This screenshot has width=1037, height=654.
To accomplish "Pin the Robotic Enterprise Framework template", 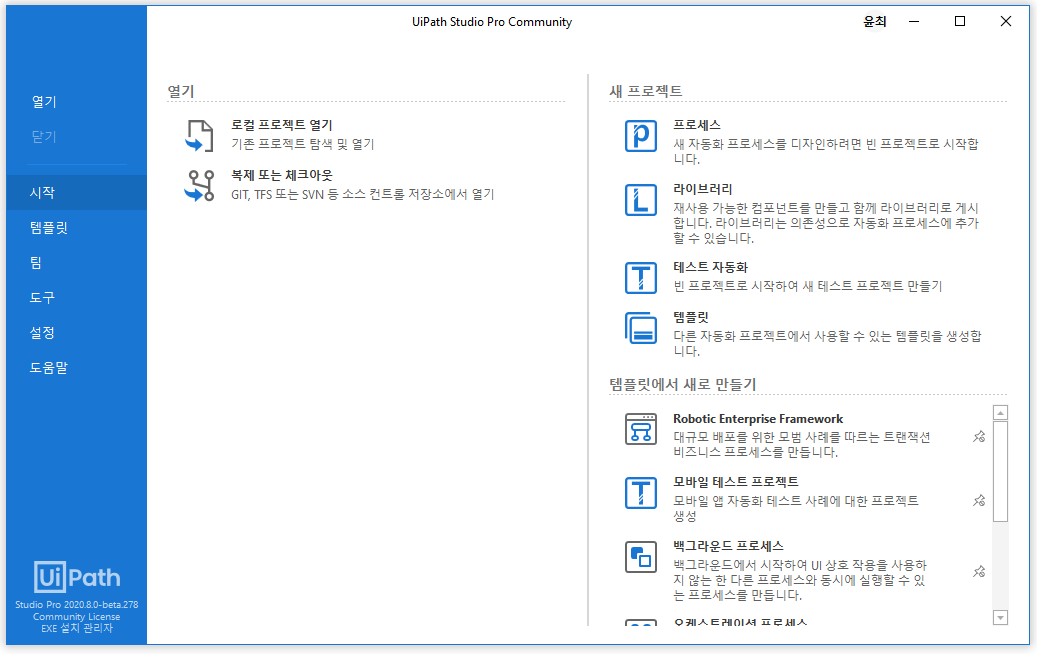I will point(979,436).
